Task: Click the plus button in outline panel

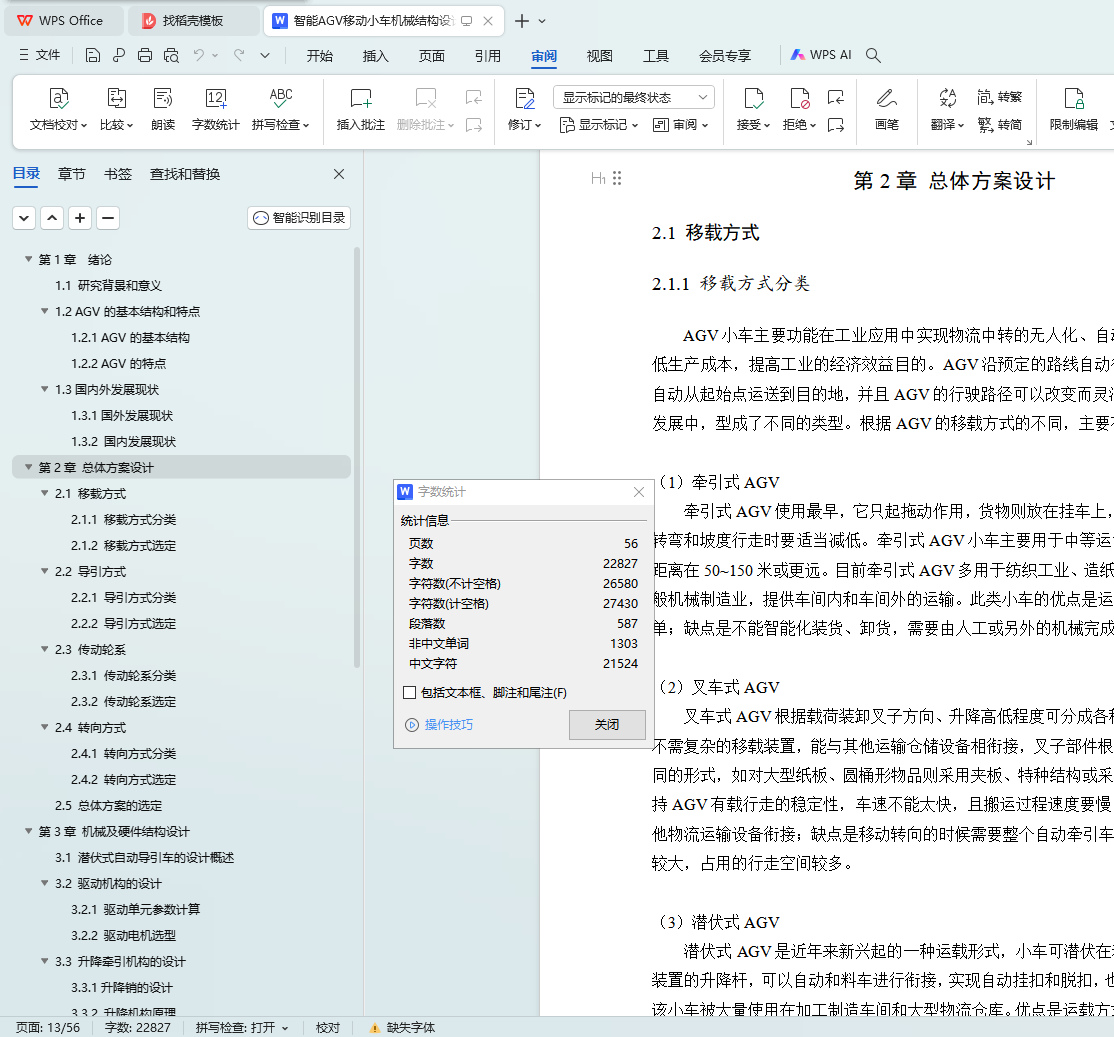Action: 80,218
